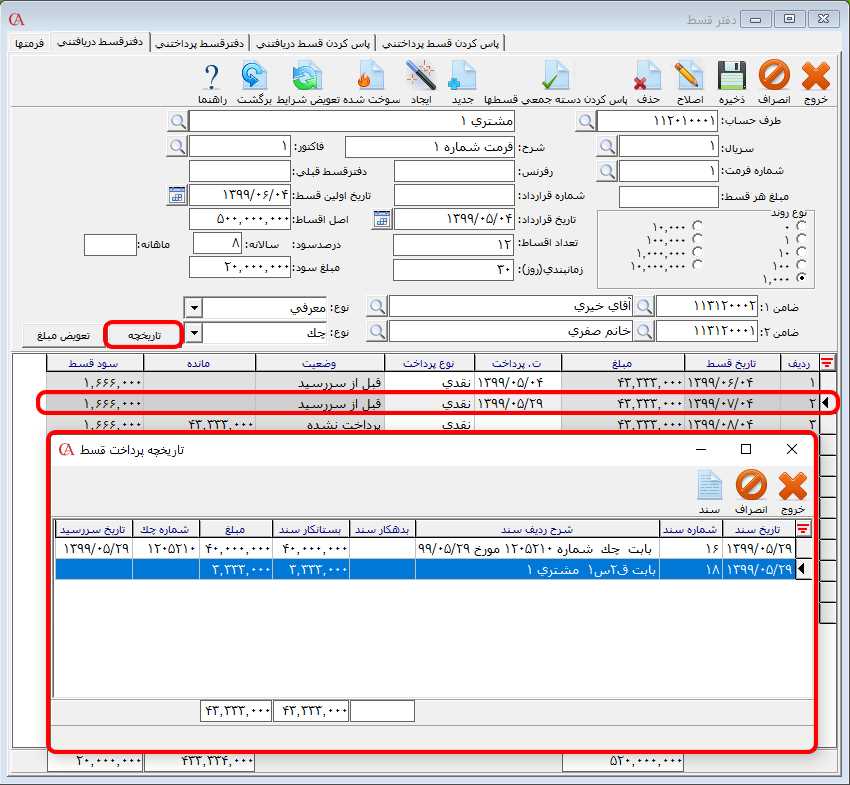Click the تعویض مبلغ button
850x785 pixels.
click(63, 334)
